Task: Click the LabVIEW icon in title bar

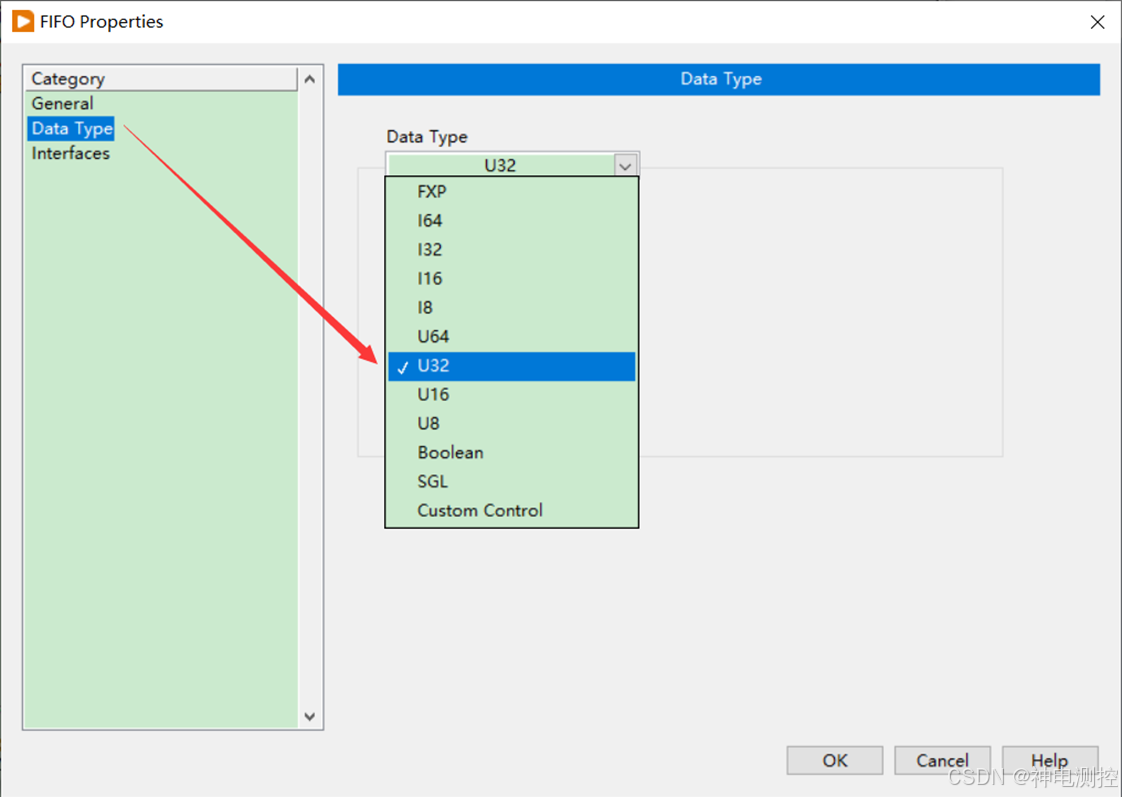Action: point(23,21)
